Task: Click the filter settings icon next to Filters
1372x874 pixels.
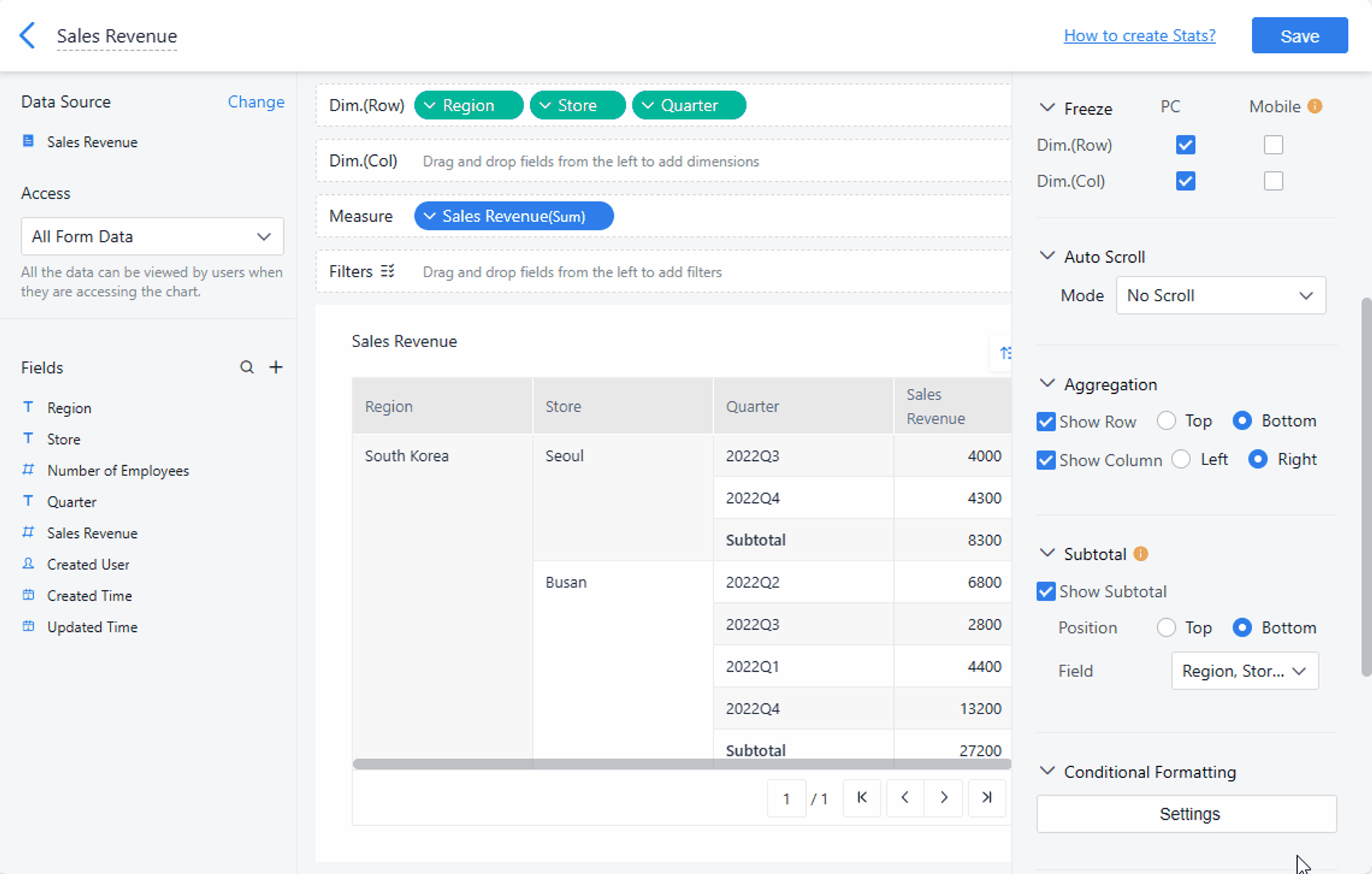Action: [388, 271]
